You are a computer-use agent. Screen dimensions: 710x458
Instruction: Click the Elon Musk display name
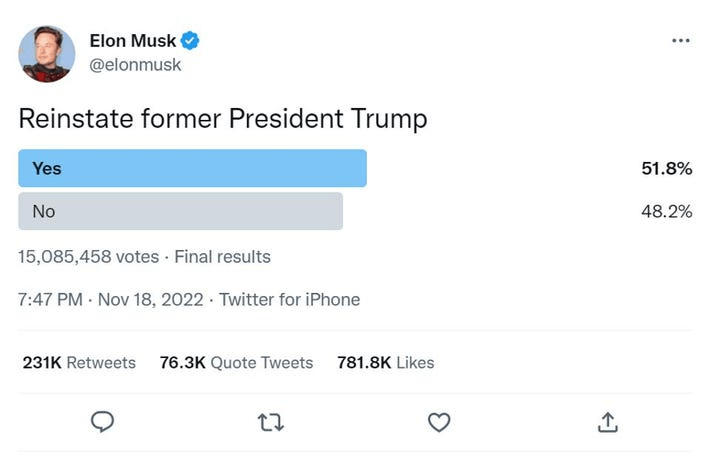(x=132, y=41)
